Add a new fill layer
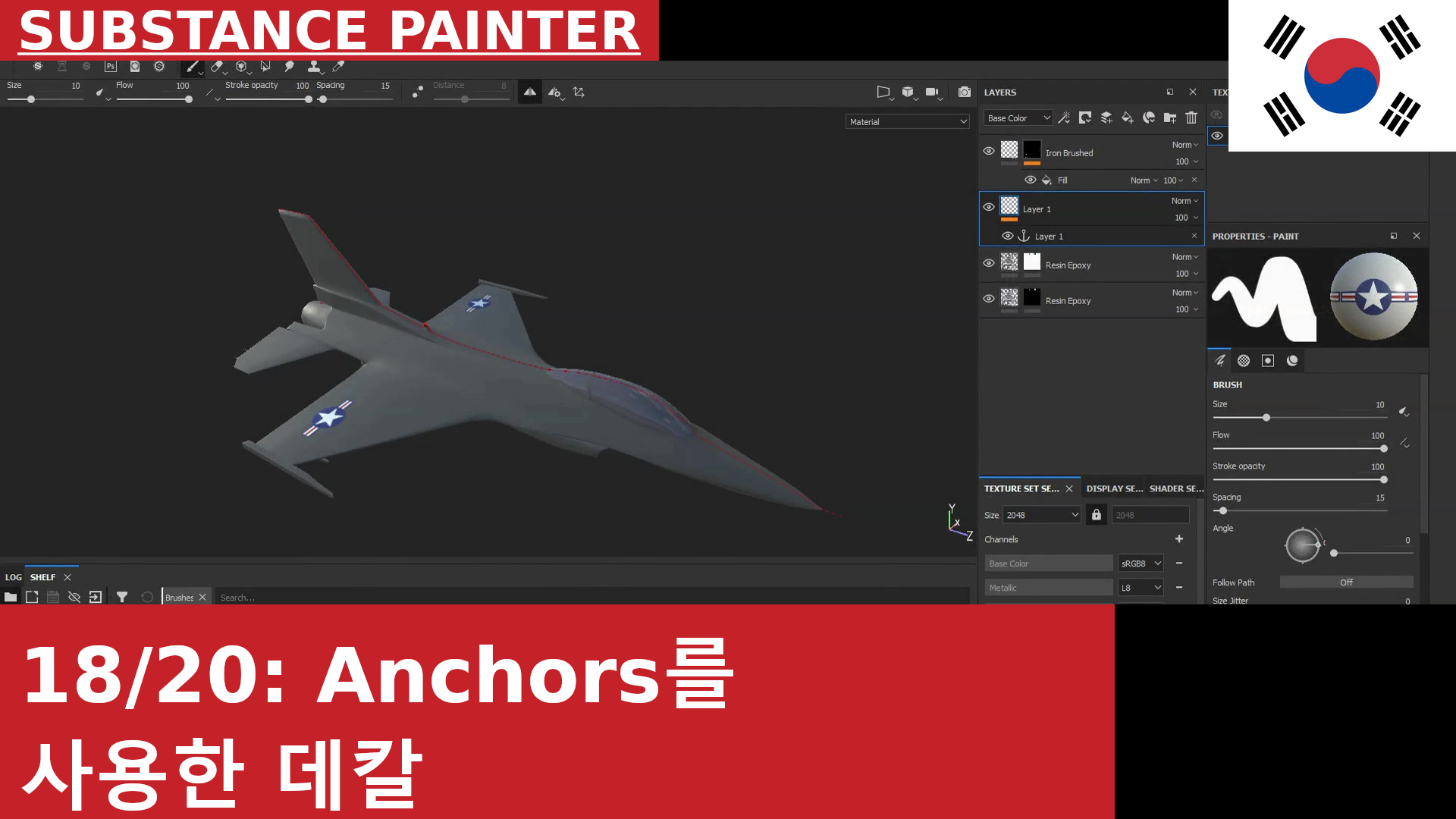 [1128, 118]
